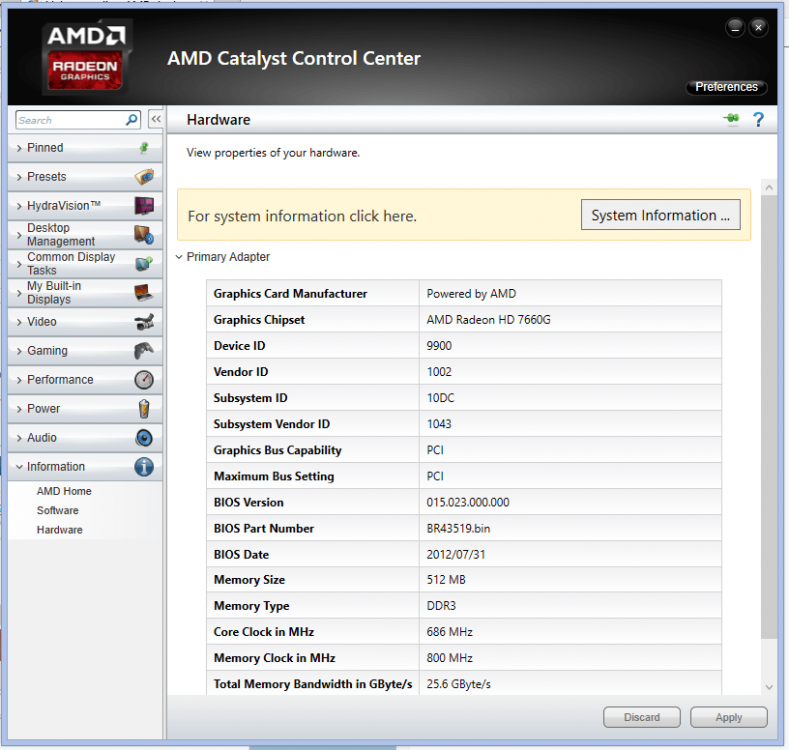Click the Presets icon
Viewport: 789px width, 750px height.
point(144,177)
